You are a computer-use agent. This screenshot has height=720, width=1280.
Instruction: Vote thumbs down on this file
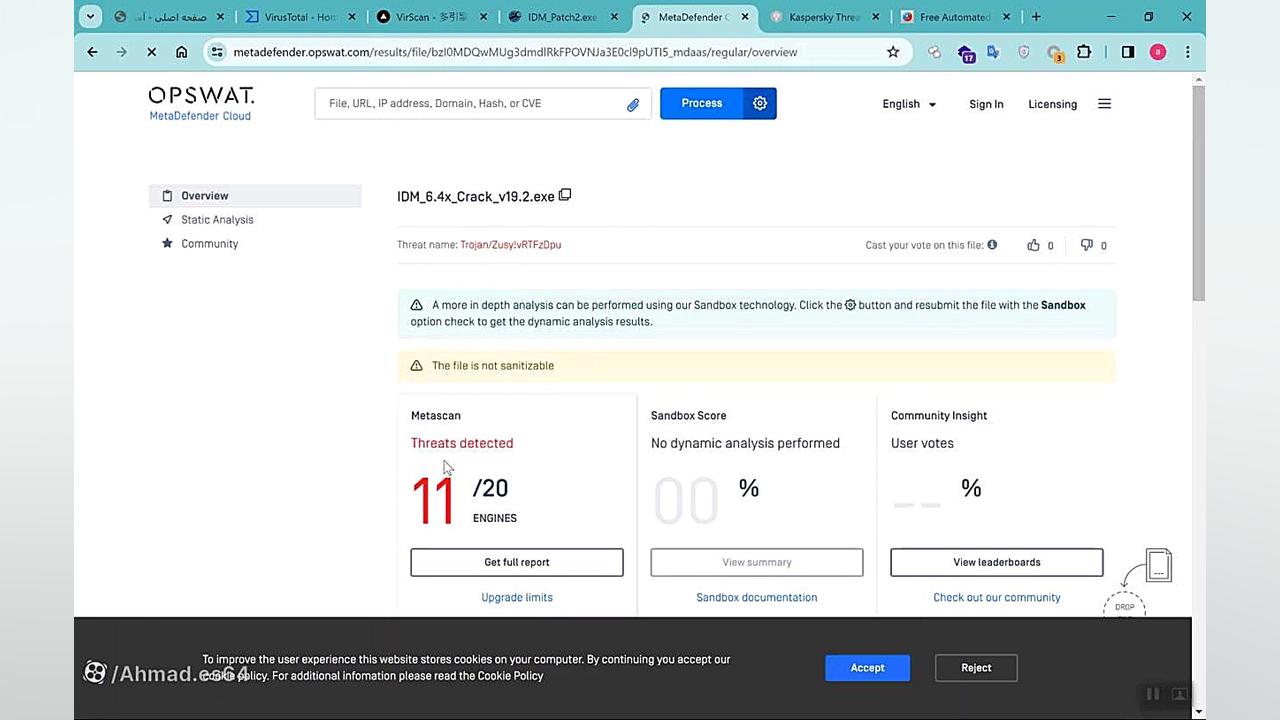[1086, 245]
